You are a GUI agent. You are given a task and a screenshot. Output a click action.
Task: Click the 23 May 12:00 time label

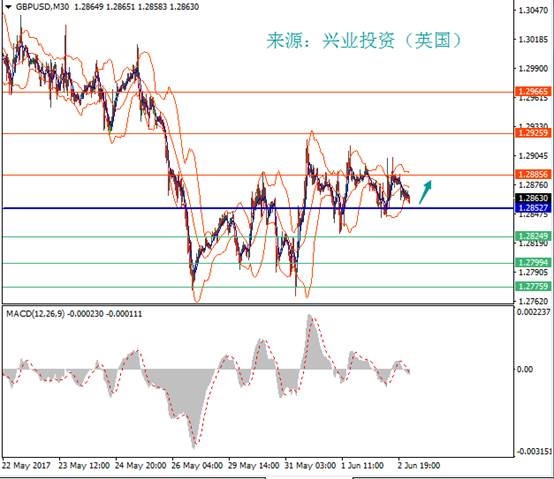point(84,466)
